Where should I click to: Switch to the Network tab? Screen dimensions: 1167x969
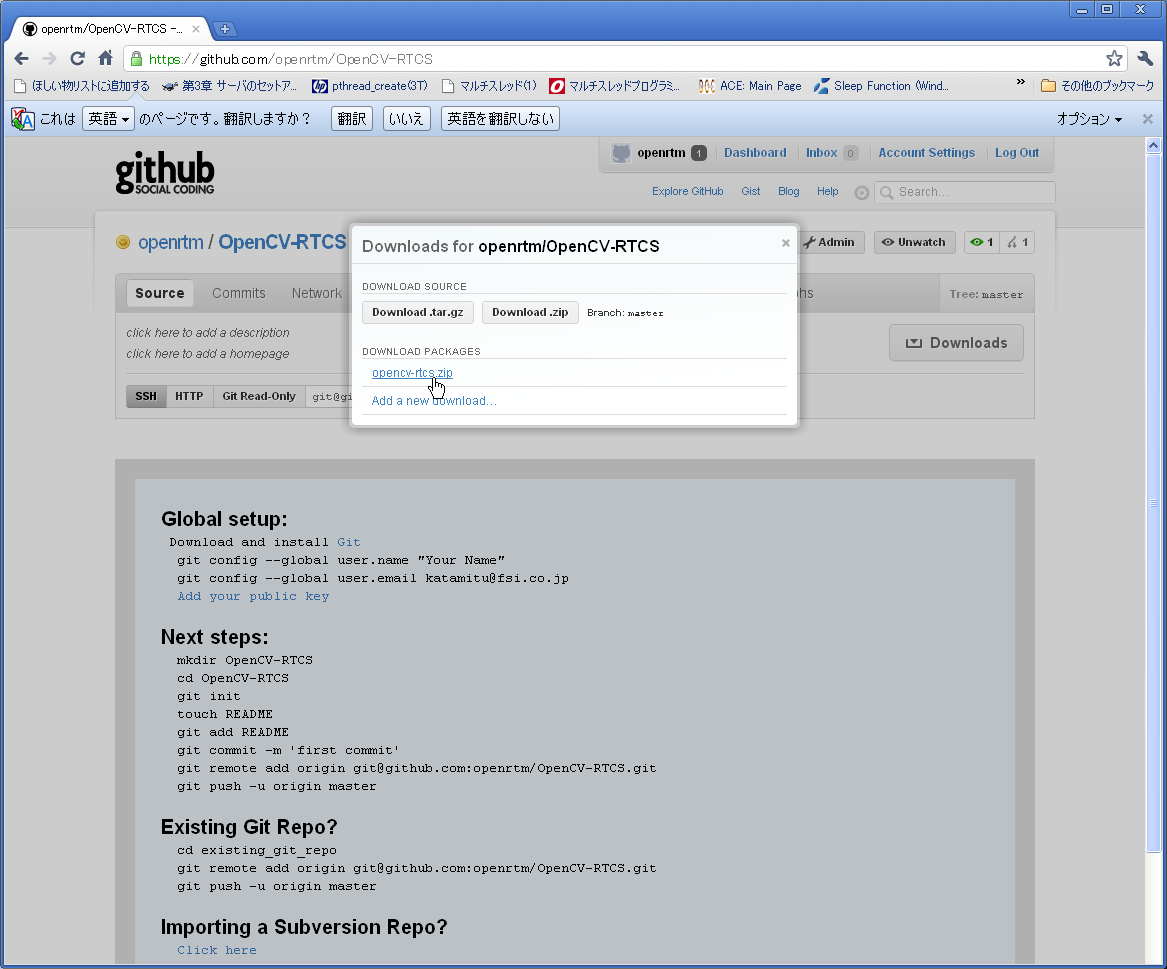tap(316, 293)
